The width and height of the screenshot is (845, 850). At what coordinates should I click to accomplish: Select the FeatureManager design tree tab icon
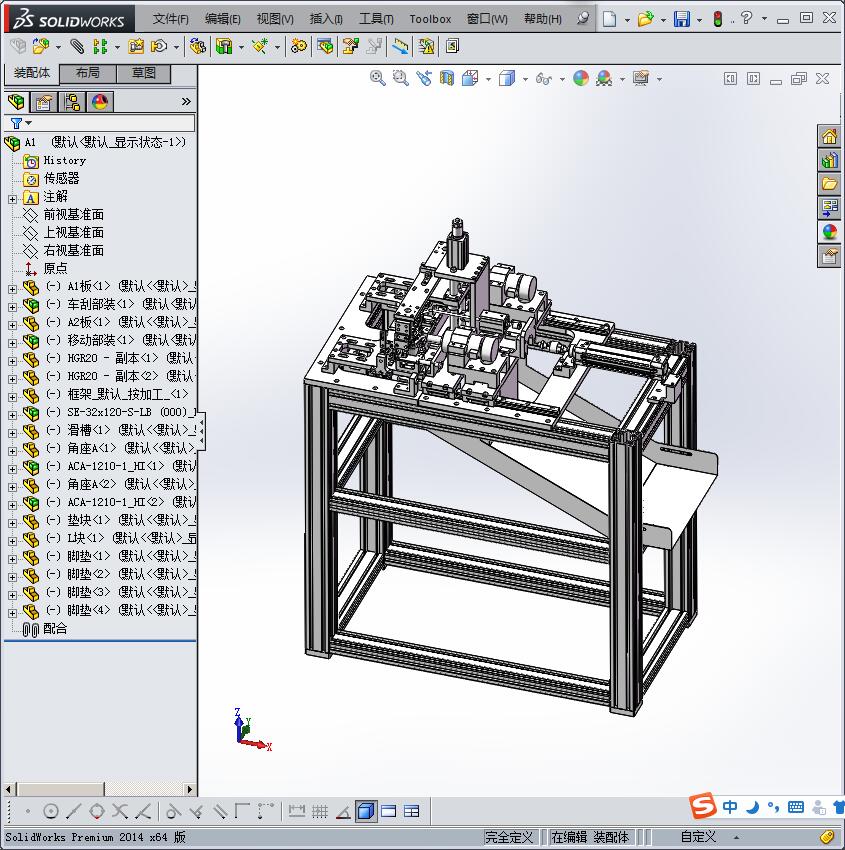tap(16, 101)
